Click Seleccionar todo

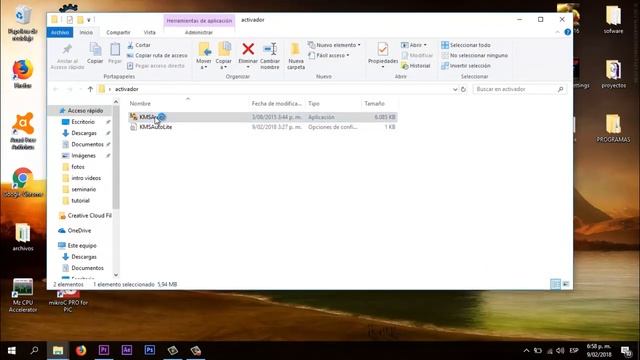click(466, 45)
